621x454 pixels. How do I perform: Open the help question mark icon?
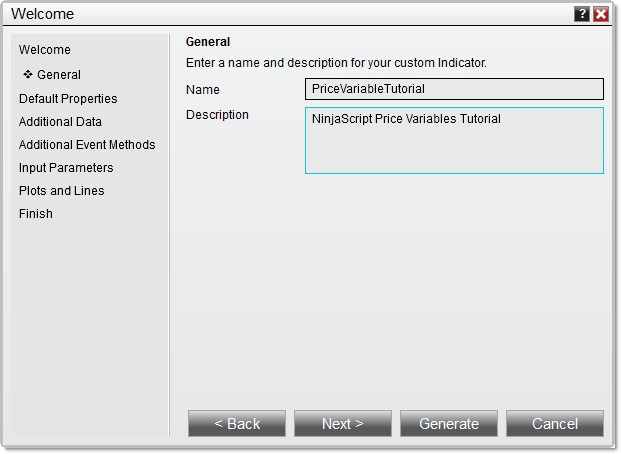click(x=582, y=14)
